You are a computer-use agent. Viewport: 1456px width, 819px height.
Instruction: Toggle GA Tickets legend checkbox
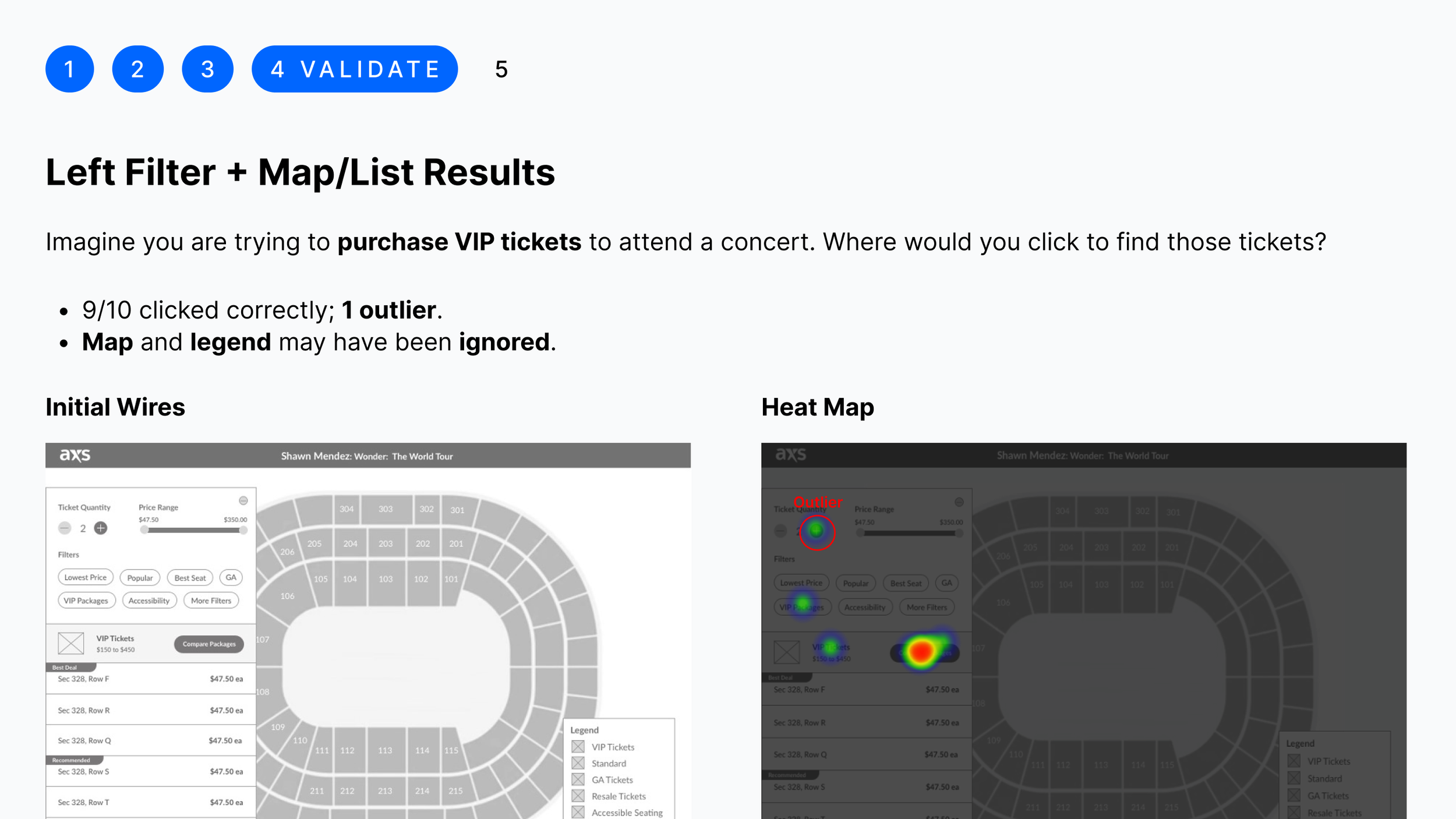coord(578,779)
